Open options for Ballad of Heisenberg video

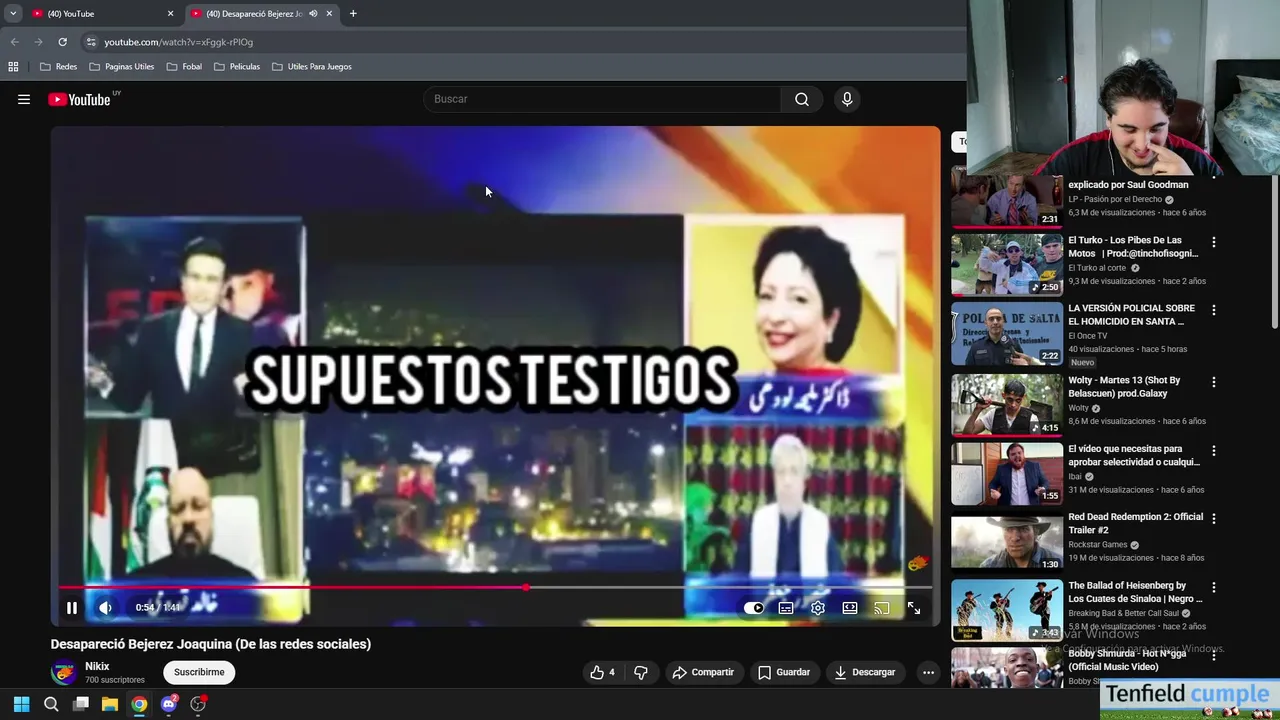click(1214, 587)
